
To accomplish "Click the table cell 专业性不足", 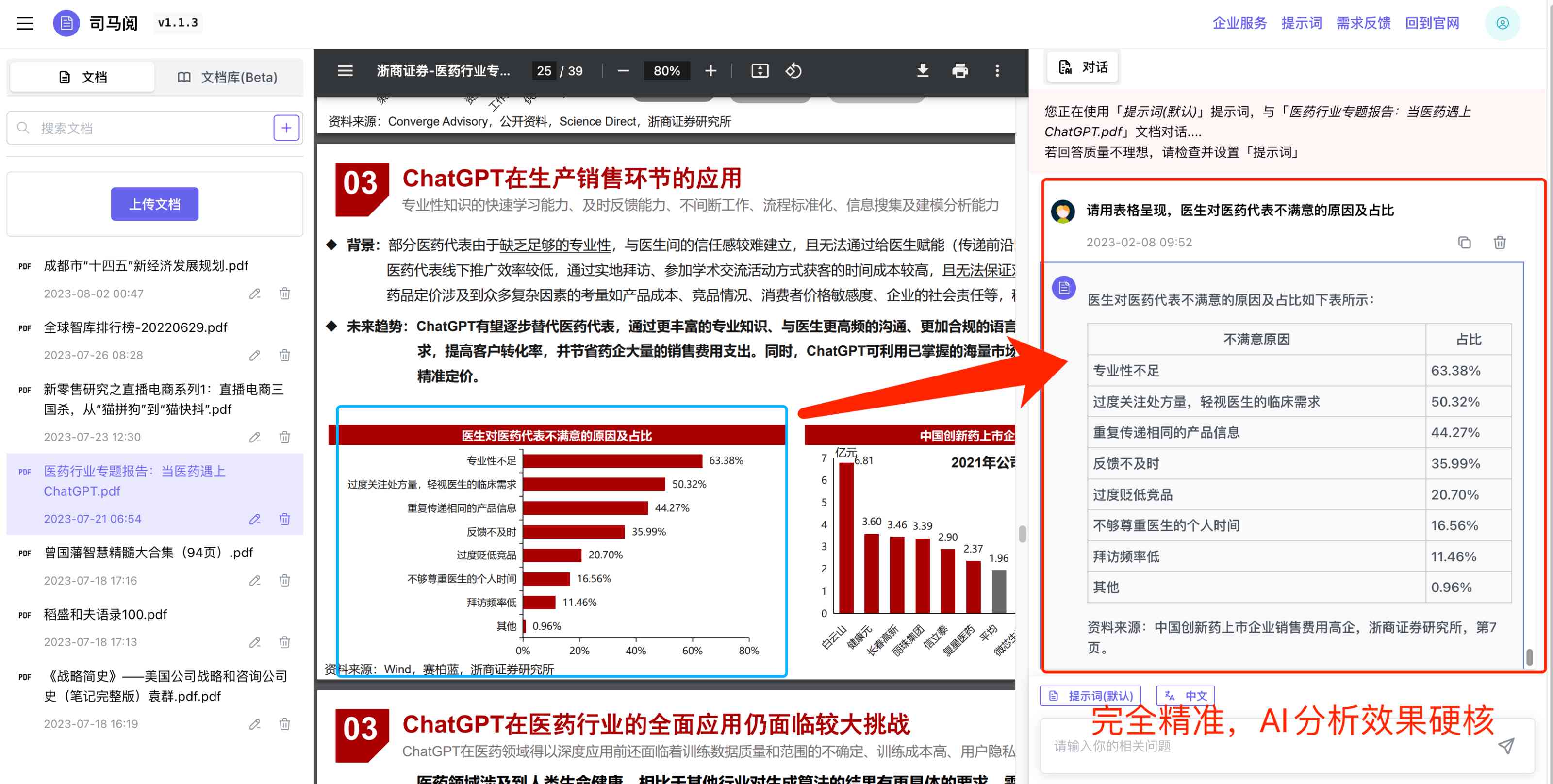I will [1256, 371].
